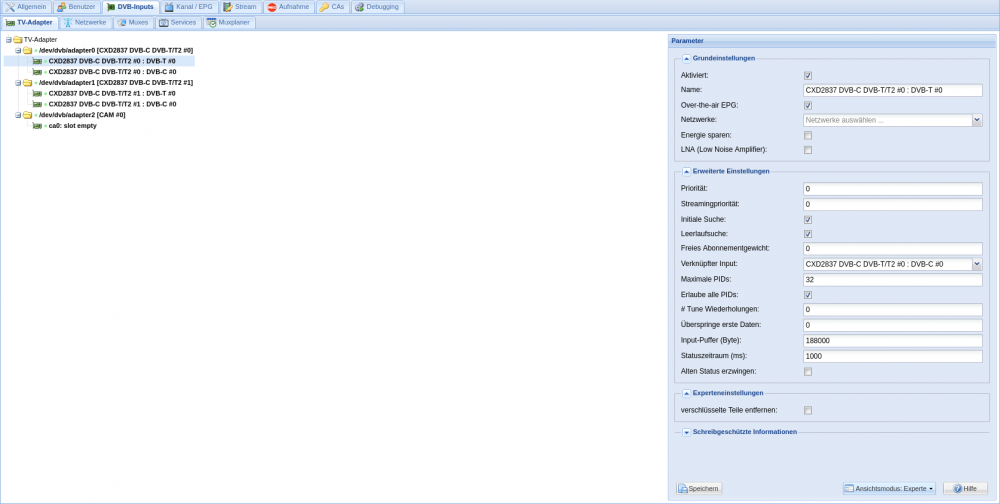This screenshot has height=504, width=1000.
Task: Click the Input-Puffer (Byte) field
Action: (893, 341)
